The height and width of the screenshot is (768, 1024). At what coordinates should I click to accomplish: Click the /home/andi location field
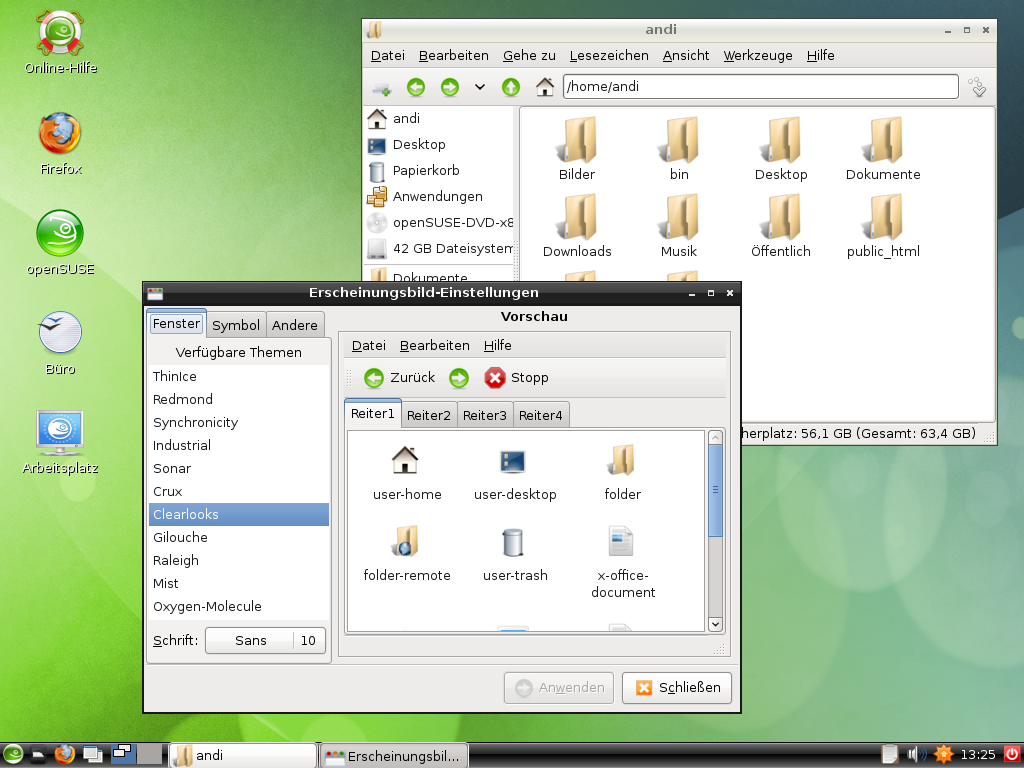point(760,87)
